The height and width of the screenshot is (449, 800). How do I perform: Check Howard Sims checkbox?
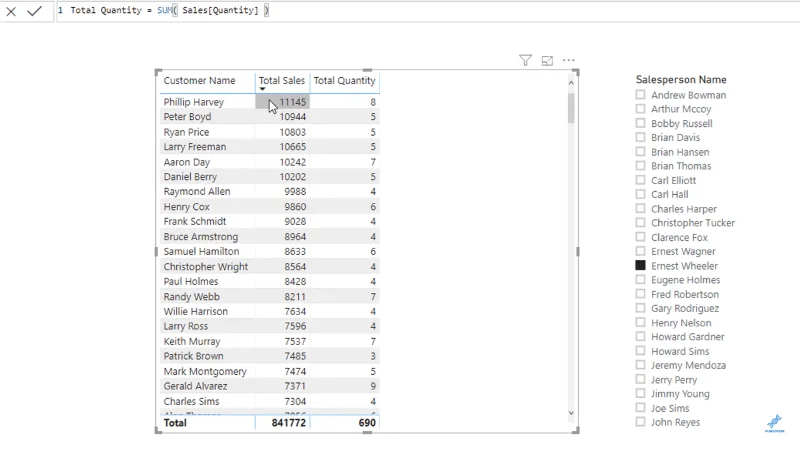coord(640,351)
